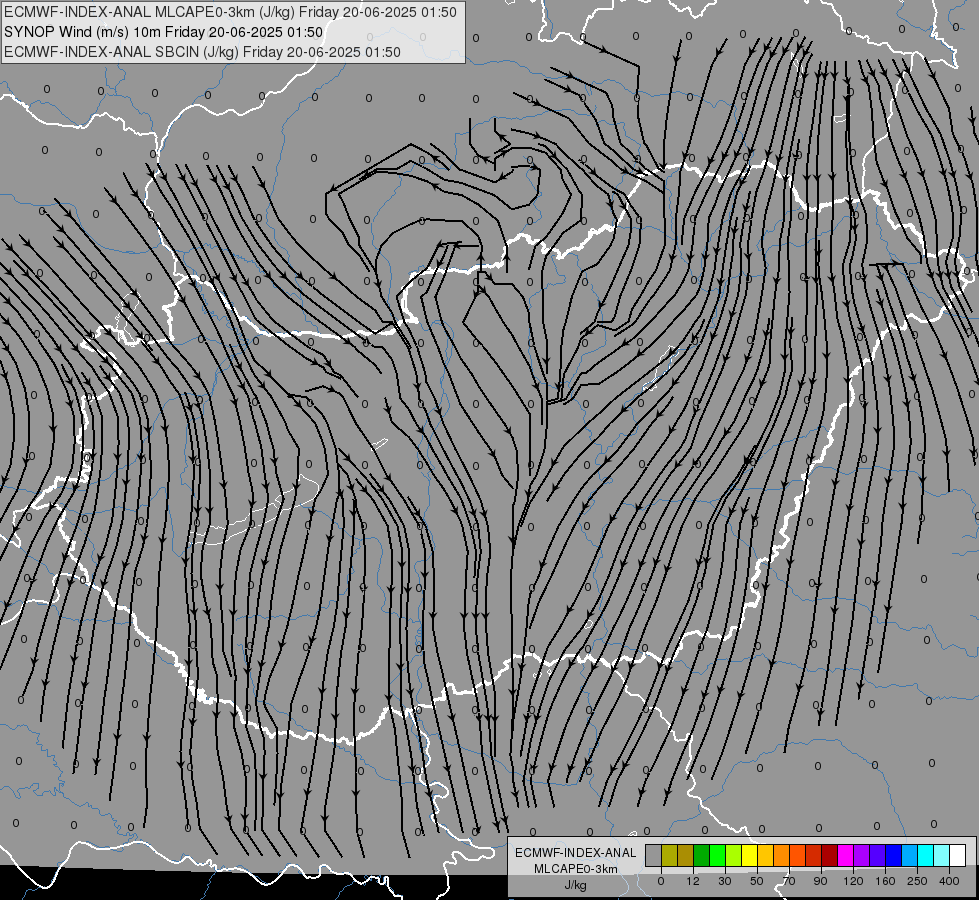Click the ECMWF-INDEX-ANAL label in the legend
This screenshot has width=979, height=900.
coord(576,853)
